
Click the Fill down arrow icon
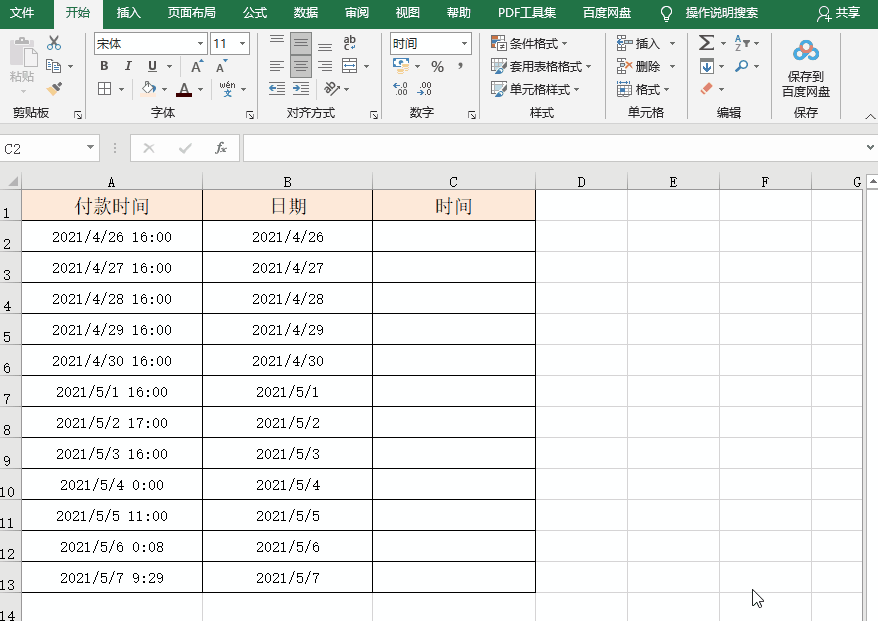coord(707,66)
